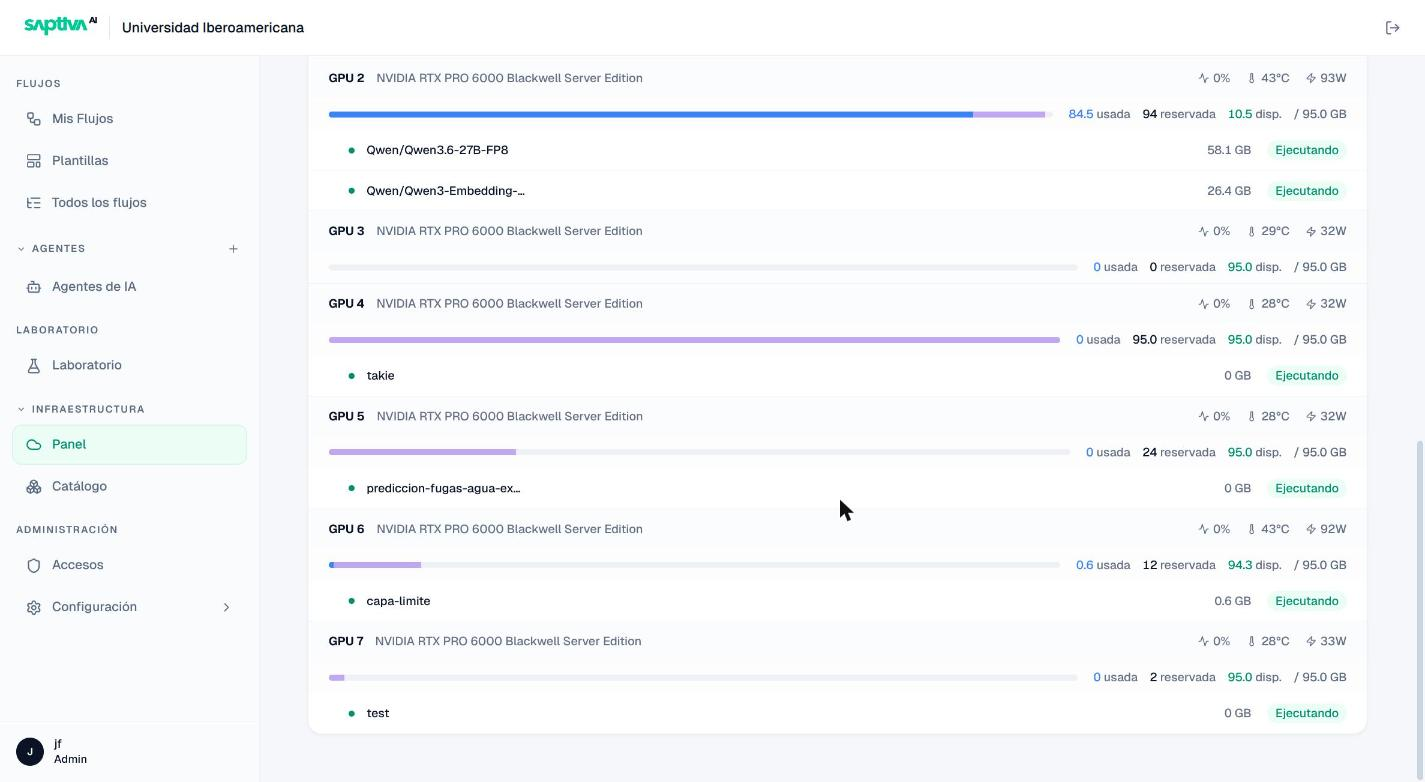Open Accesos administration page
The image size is (1425, 782).
point(129,566)
